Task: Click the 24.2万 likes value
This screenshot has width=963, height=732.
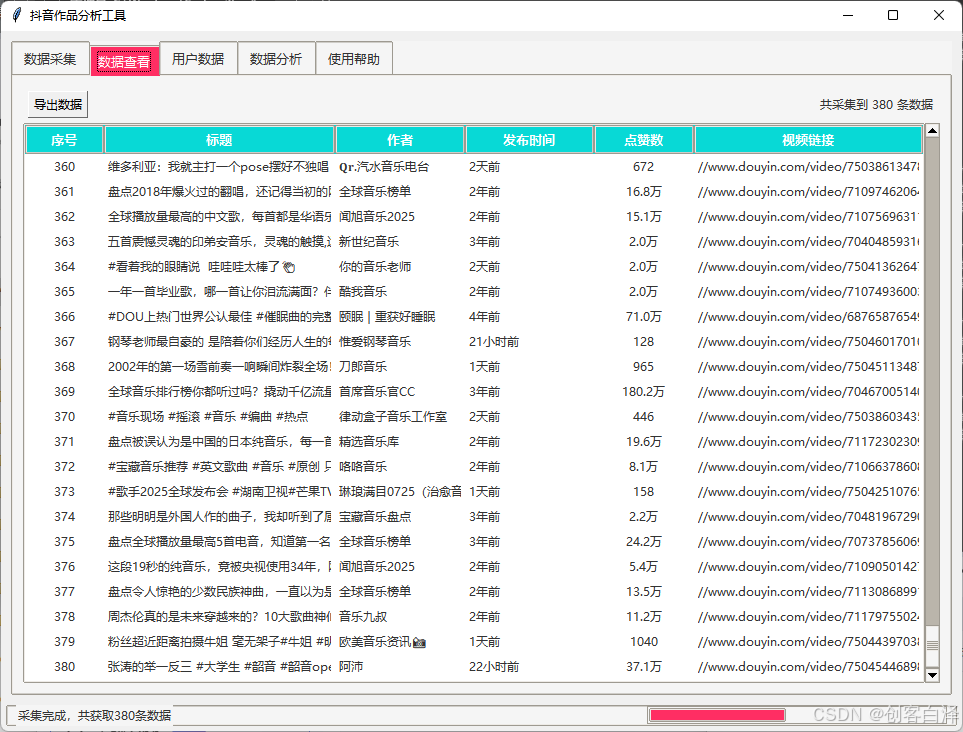Action: (x=644, y=542)
